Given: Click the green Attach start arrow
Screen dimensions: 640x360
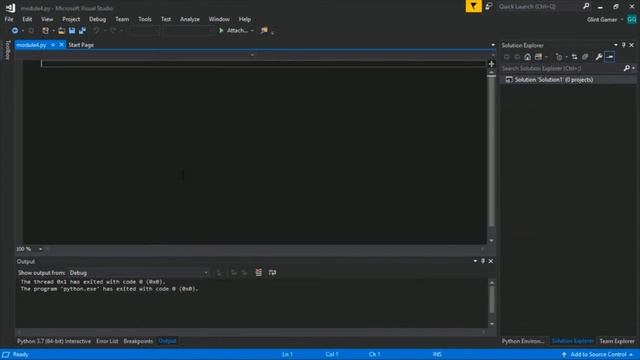Looking at the screenshot, I should click(x=221, y=31).
